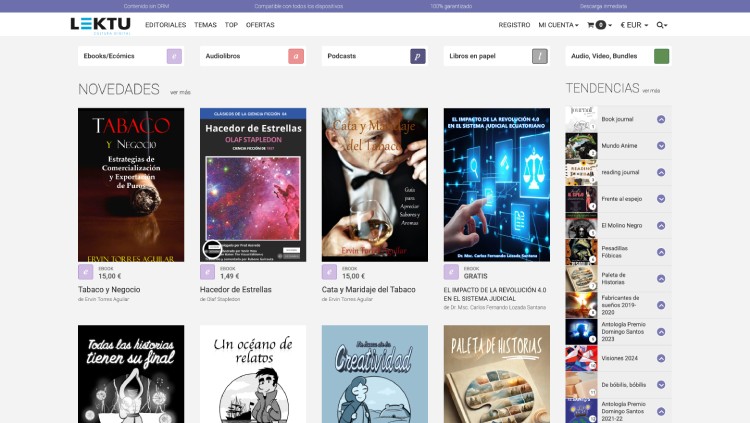750x423 pixels.
Task: Open the Tabaco y Negocio title link
Action: click(109, 289)
